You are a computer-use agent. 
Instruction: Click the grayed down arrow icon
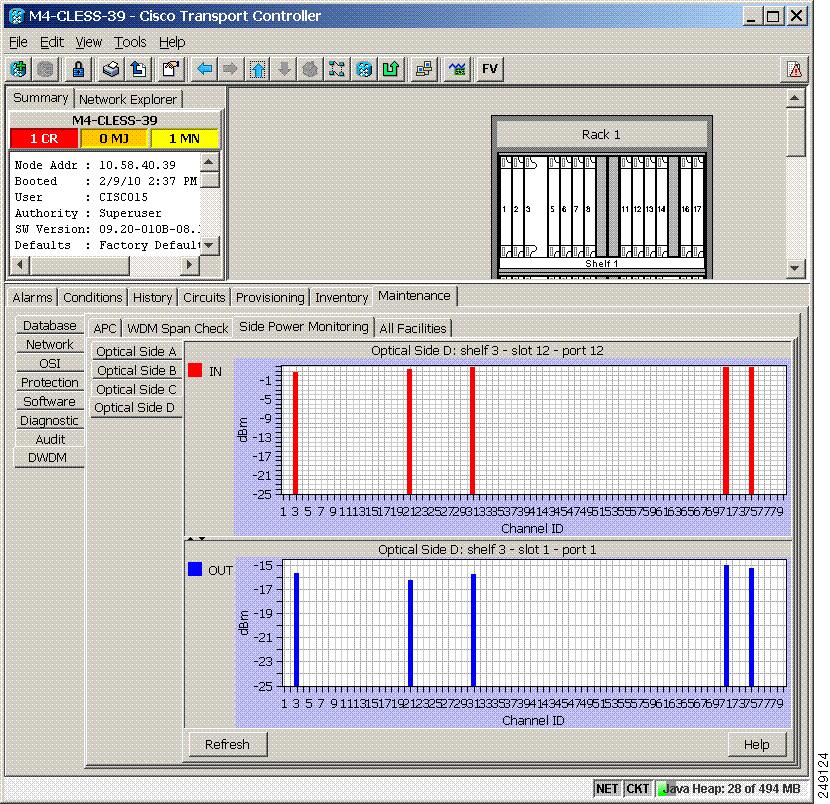click(284, 69)
